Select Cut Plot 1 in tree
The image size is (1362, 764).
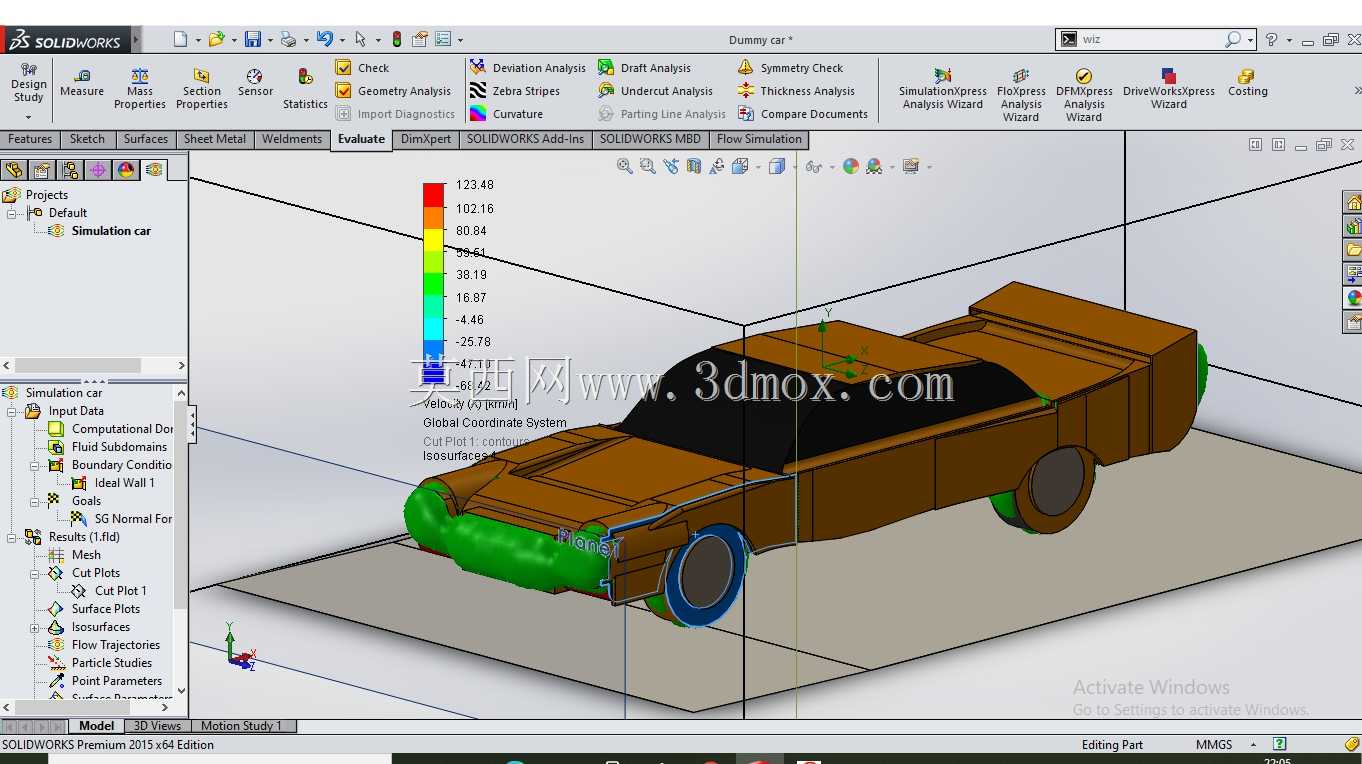click(x=109, y=591)
